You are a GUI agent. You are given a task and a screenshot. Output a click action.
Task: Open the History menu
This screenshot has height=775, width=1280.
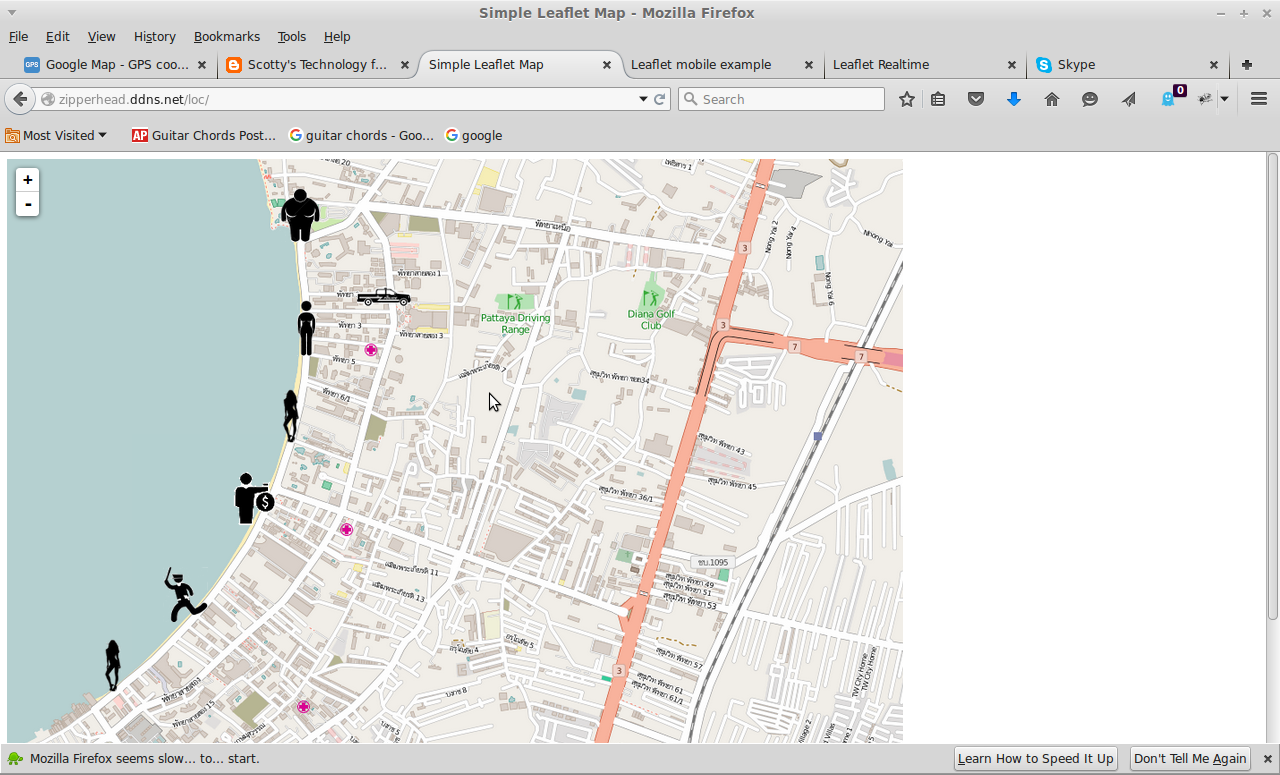click(154, 36)
